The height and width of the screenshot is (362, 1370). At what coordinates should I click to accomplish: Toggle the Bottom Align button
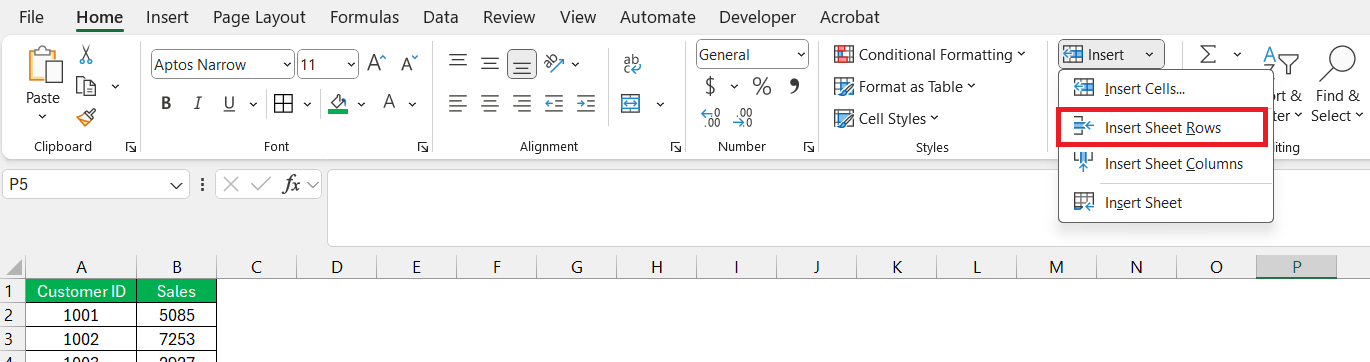(x=522, y=64)
